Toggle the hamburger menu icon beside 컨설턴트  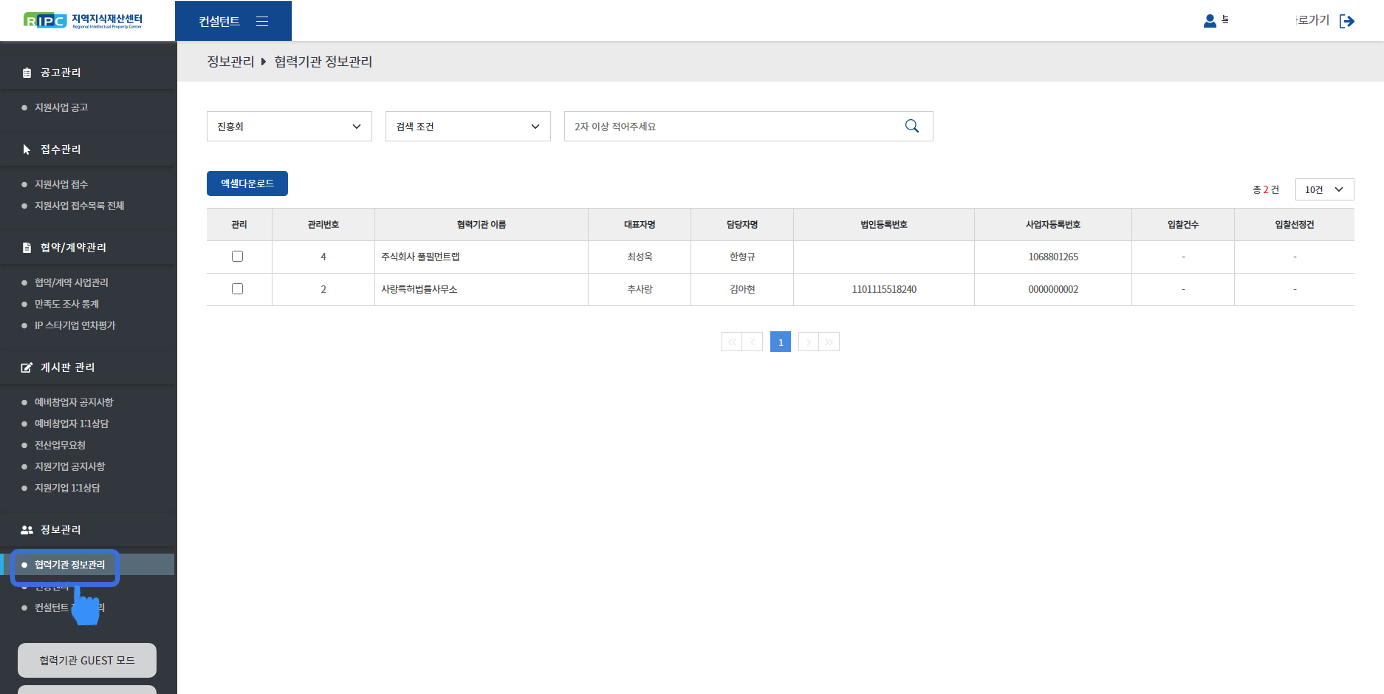(x=262, y=21)
